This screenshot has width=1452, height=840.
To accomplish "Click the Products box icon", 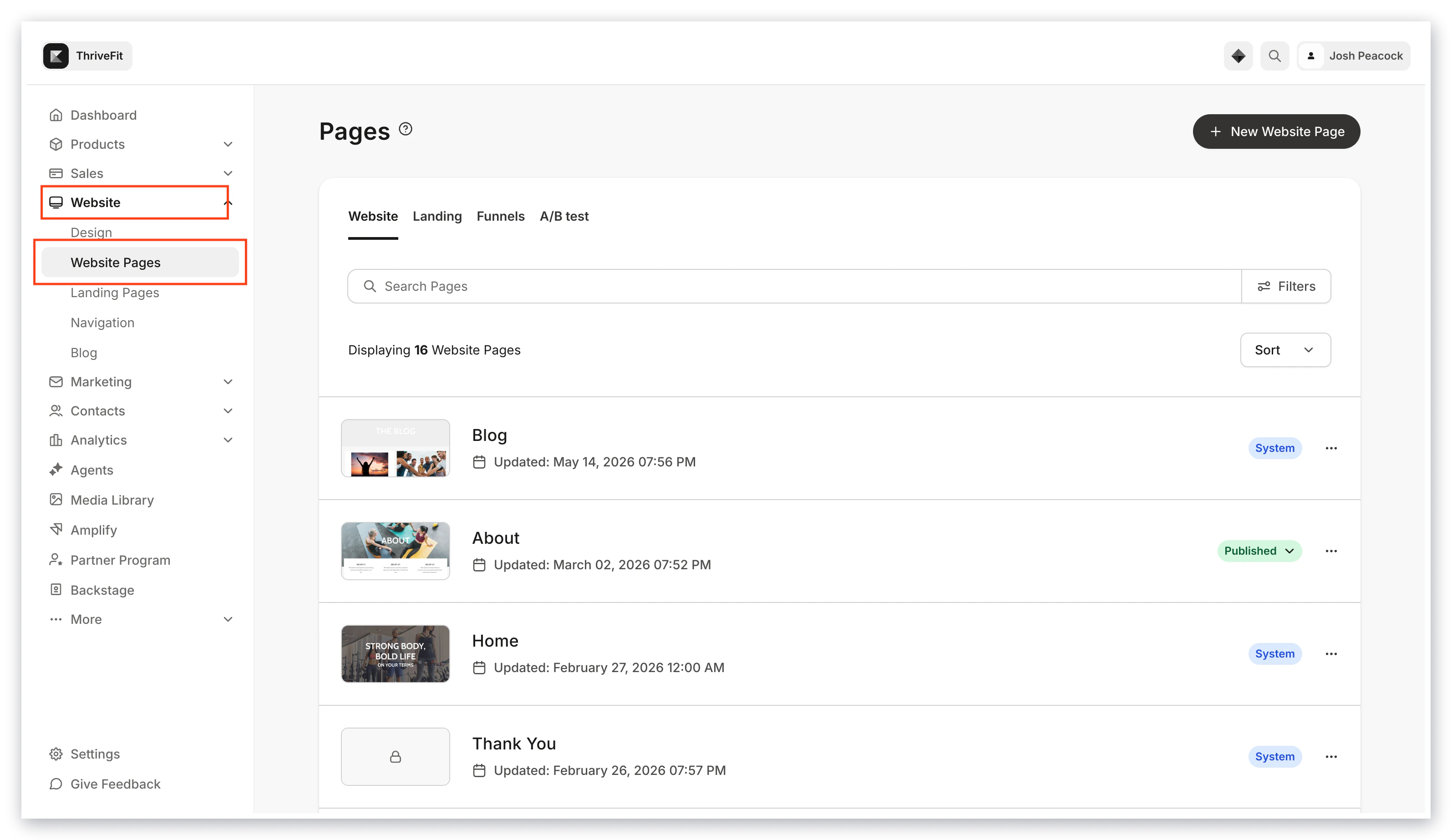I will (56, 144).
